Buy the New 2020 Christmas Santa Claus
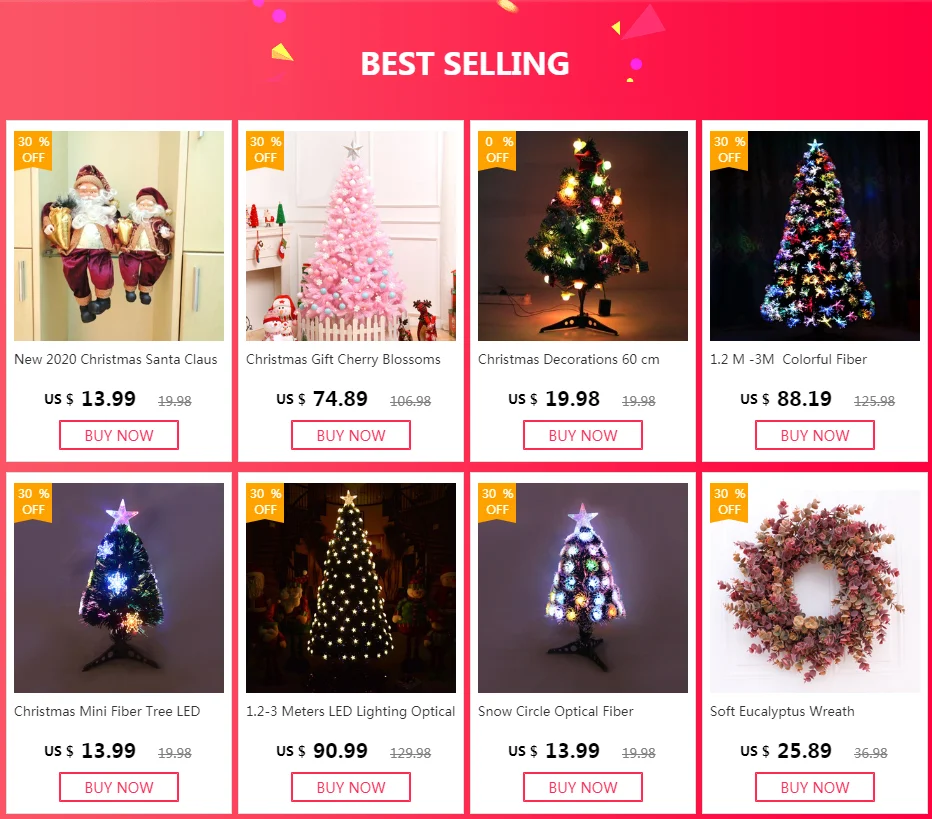This screenshot has width=932, height=819. click(x=119, y=435)
